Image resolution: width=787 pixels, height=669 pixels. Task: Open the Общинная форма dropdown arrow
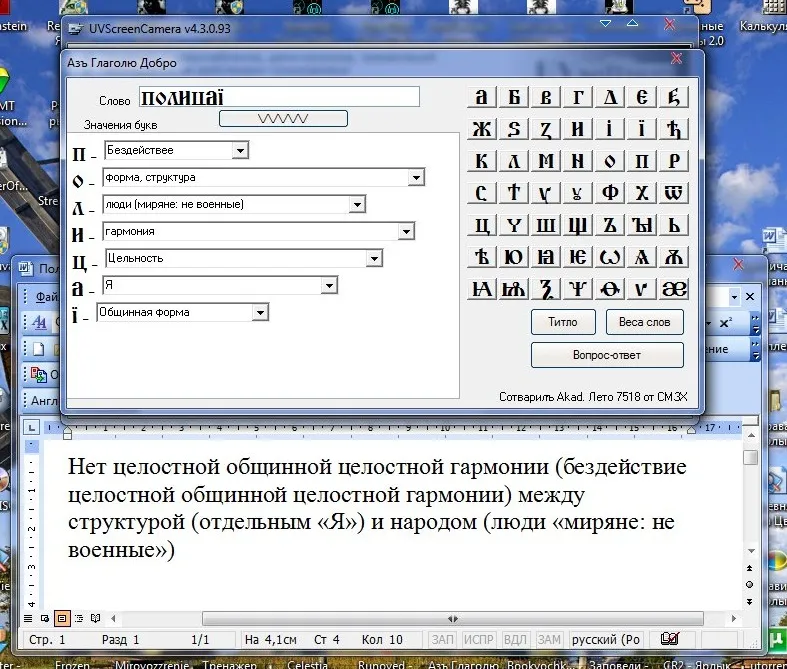(260, 312)
